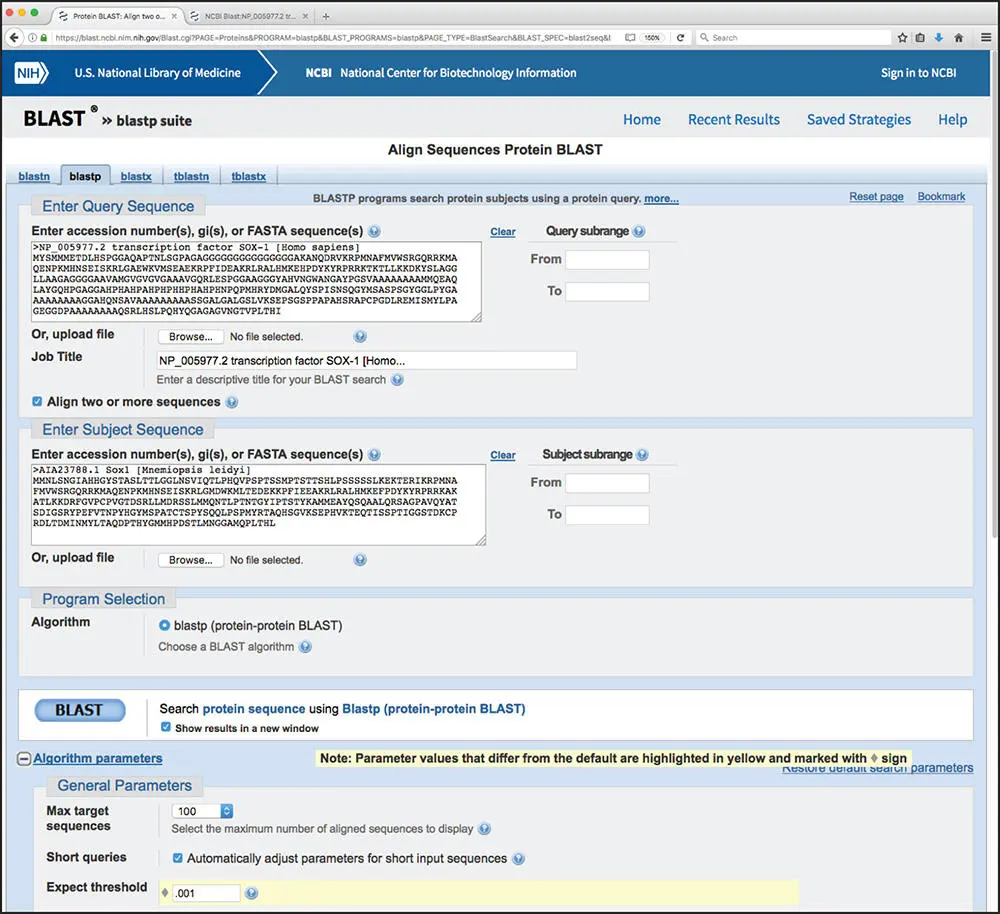Click help icon beside subject upload file

click(x=360, y=559)
